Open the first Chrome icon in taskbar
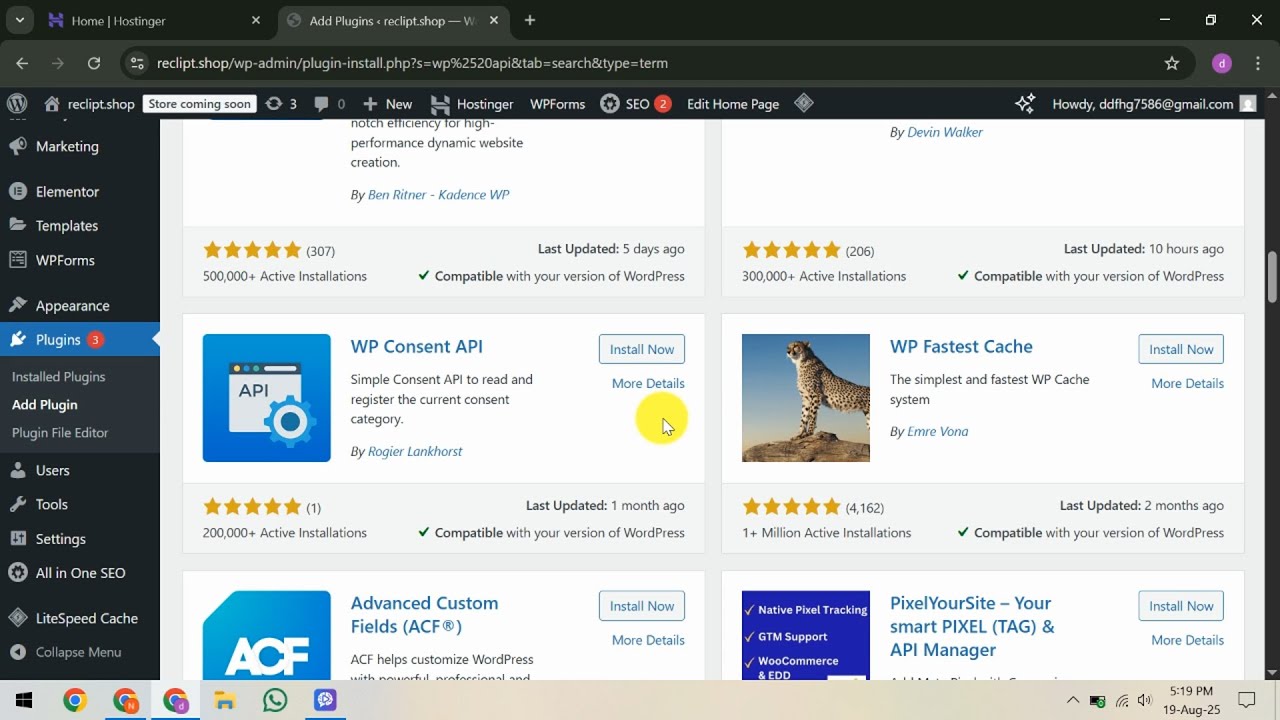Viewport: 1280px width, 720px height. [75, 700]
